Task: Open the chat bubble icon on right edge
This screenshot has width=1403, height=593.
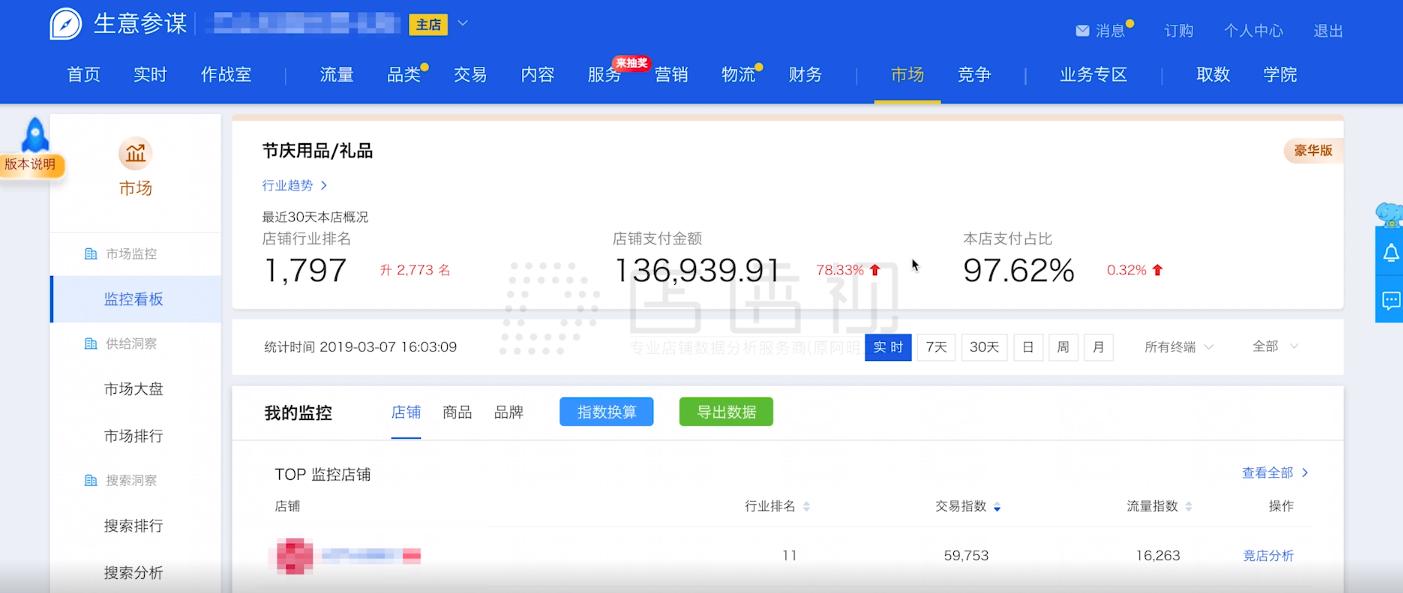Action: 1390,300
